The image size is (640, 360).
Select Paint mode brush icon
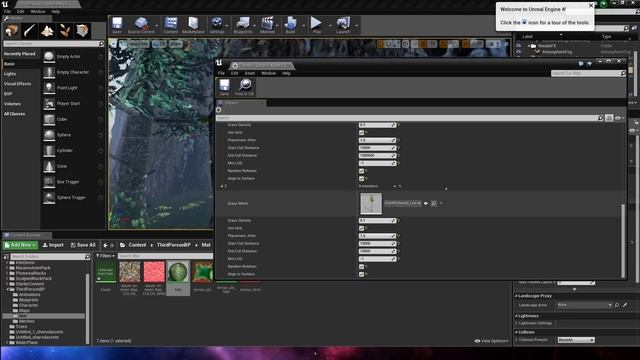pos(29,31)
